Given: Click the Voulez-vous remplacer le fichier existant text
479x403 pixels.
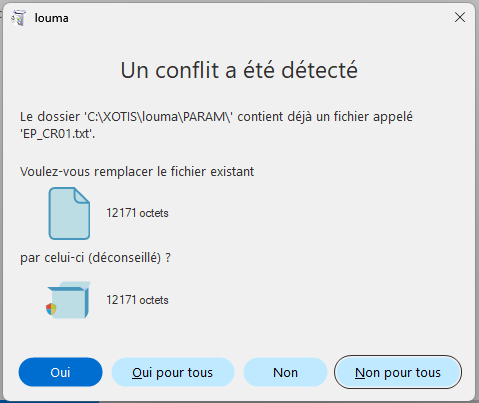Looking at the screenshot, I should click(x=137, y=172).
